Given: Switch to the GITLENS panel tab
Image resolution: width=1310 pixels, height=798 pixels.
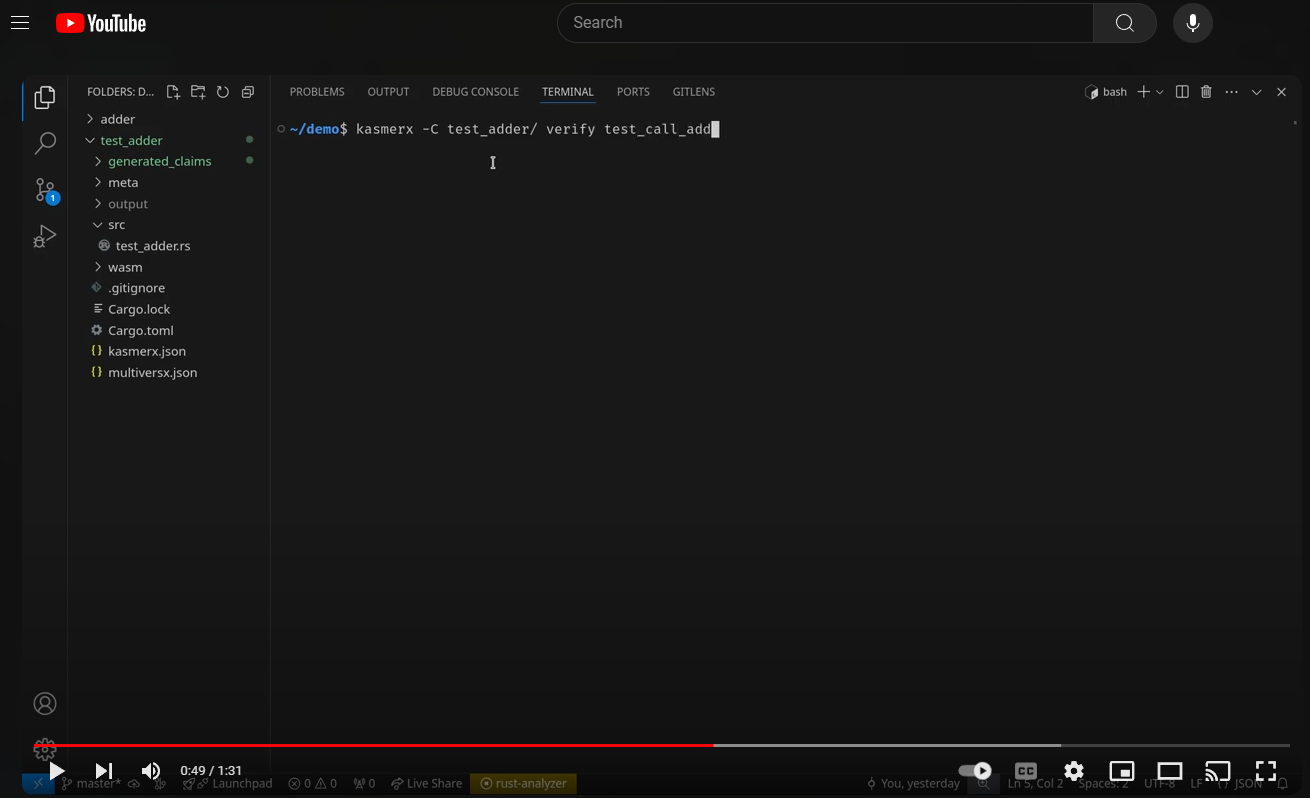Looking at the screenshot, I should [x=693, y=92].
